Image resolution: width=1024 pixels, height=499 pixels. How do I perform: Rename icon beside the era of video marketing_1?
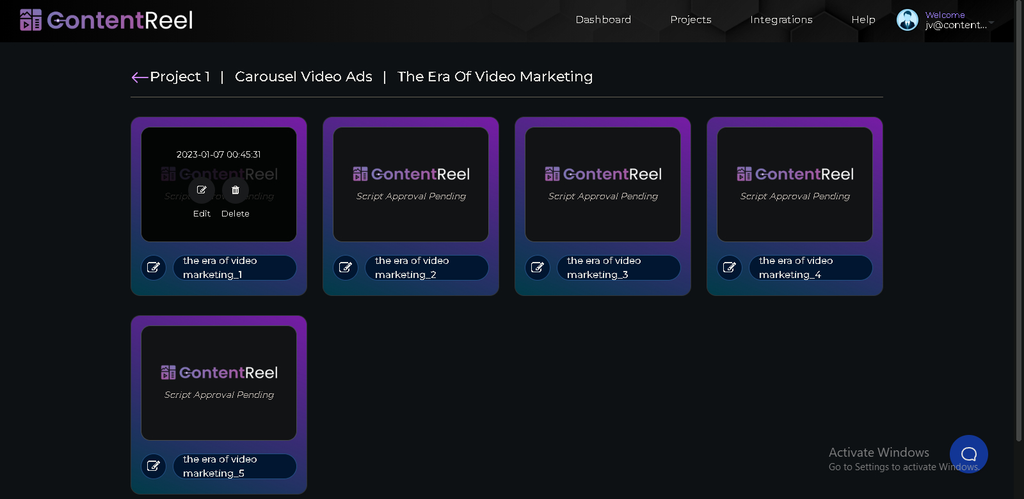point(153,268)
